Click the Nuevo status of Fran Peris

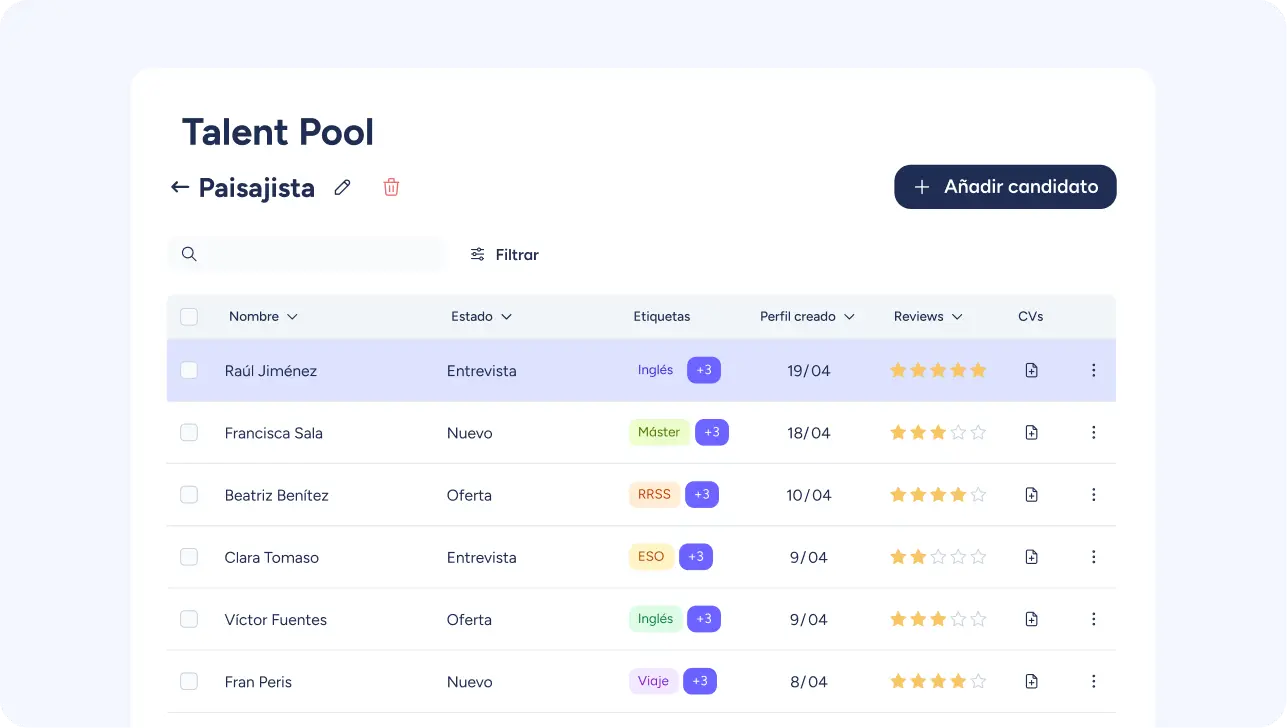point(469,681)
